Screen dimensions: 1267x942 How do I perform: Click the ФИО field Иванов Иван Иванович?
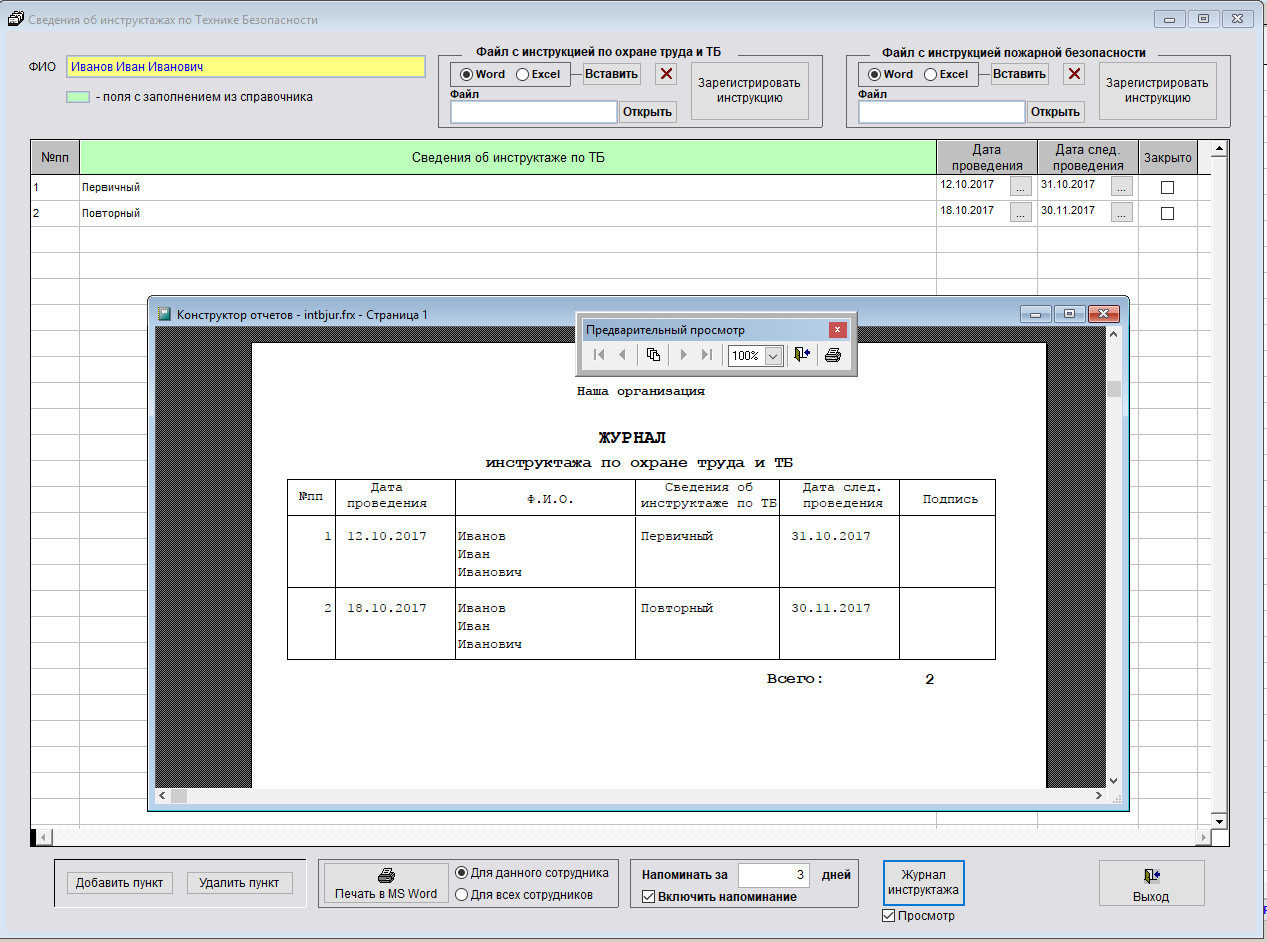(x=246, y=67)
